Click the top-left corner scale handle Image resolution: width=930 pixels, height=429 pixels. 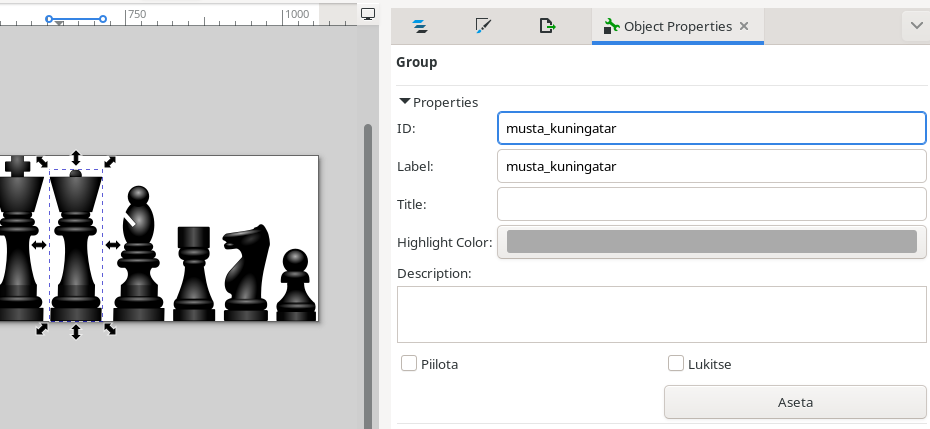point(42,161)
